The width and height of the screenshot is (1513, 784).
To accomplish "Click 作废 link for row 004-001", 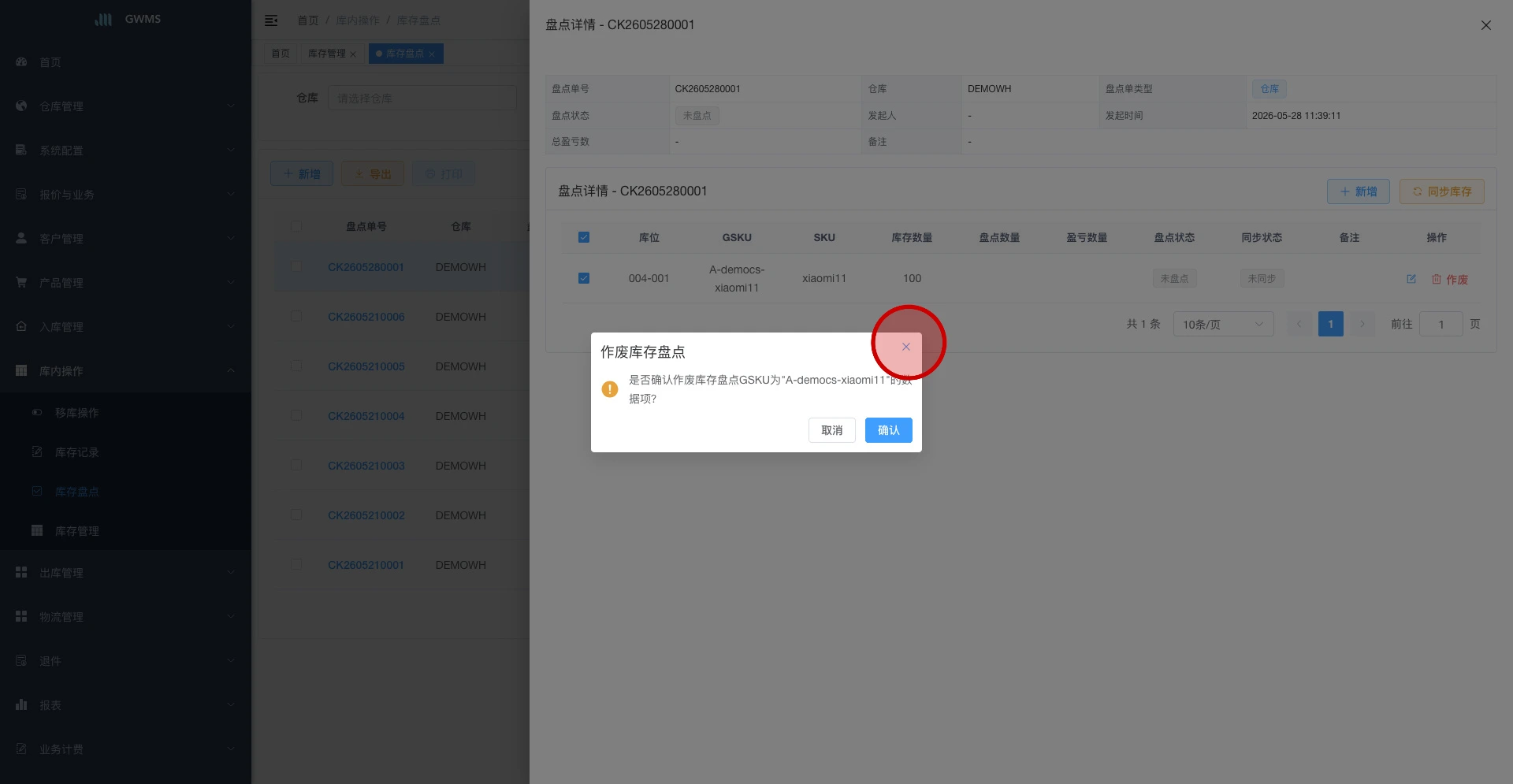I will [1450, 280].
